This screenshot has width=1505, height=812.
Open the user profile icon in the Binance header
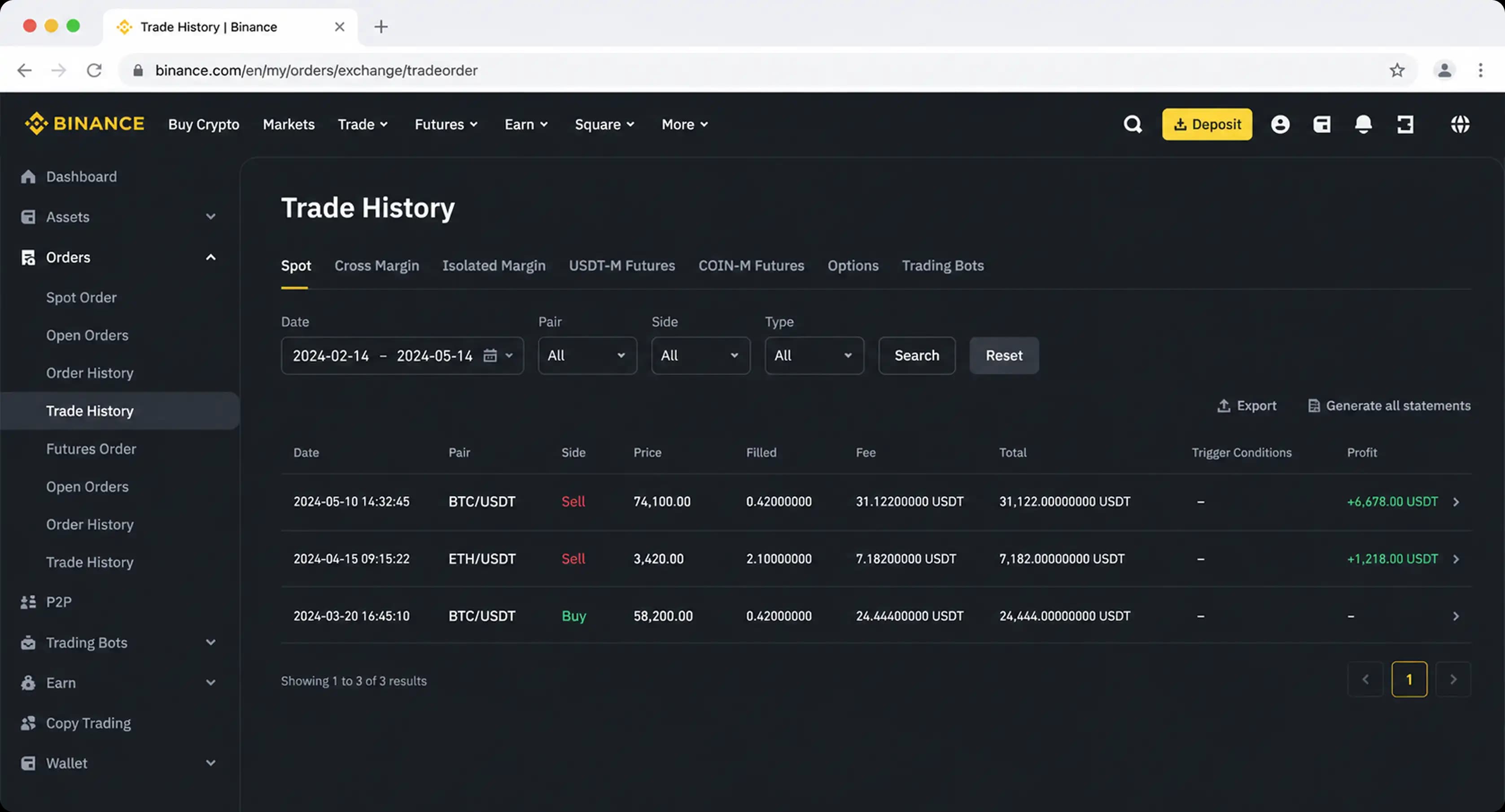[x=1279, y=124]
